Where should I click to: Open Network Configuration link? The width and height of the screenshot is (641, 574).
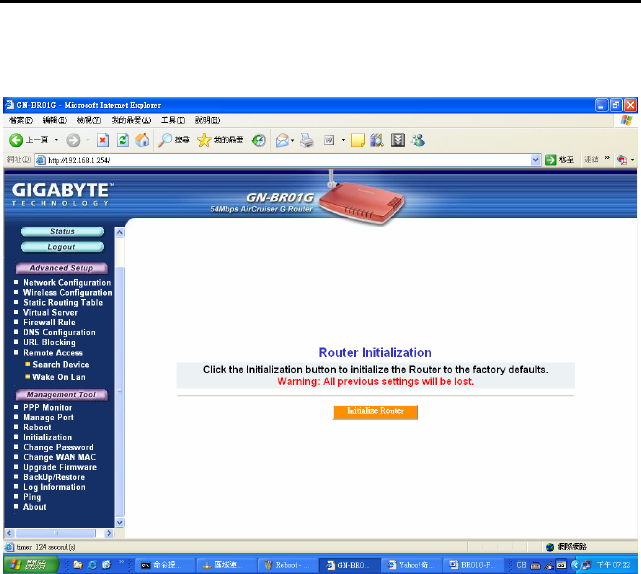67,283
